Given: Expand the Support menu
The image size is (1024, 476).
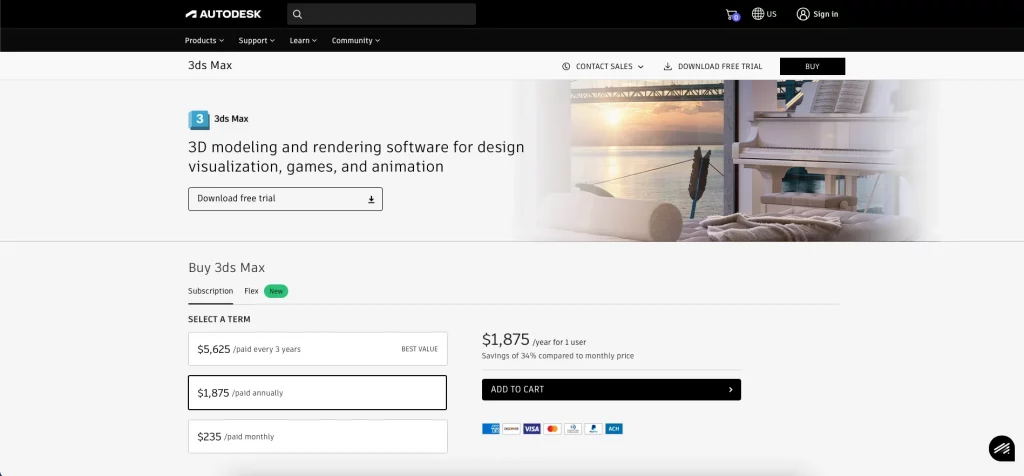Looking at the screenshot, I should (x=257, y=40).
